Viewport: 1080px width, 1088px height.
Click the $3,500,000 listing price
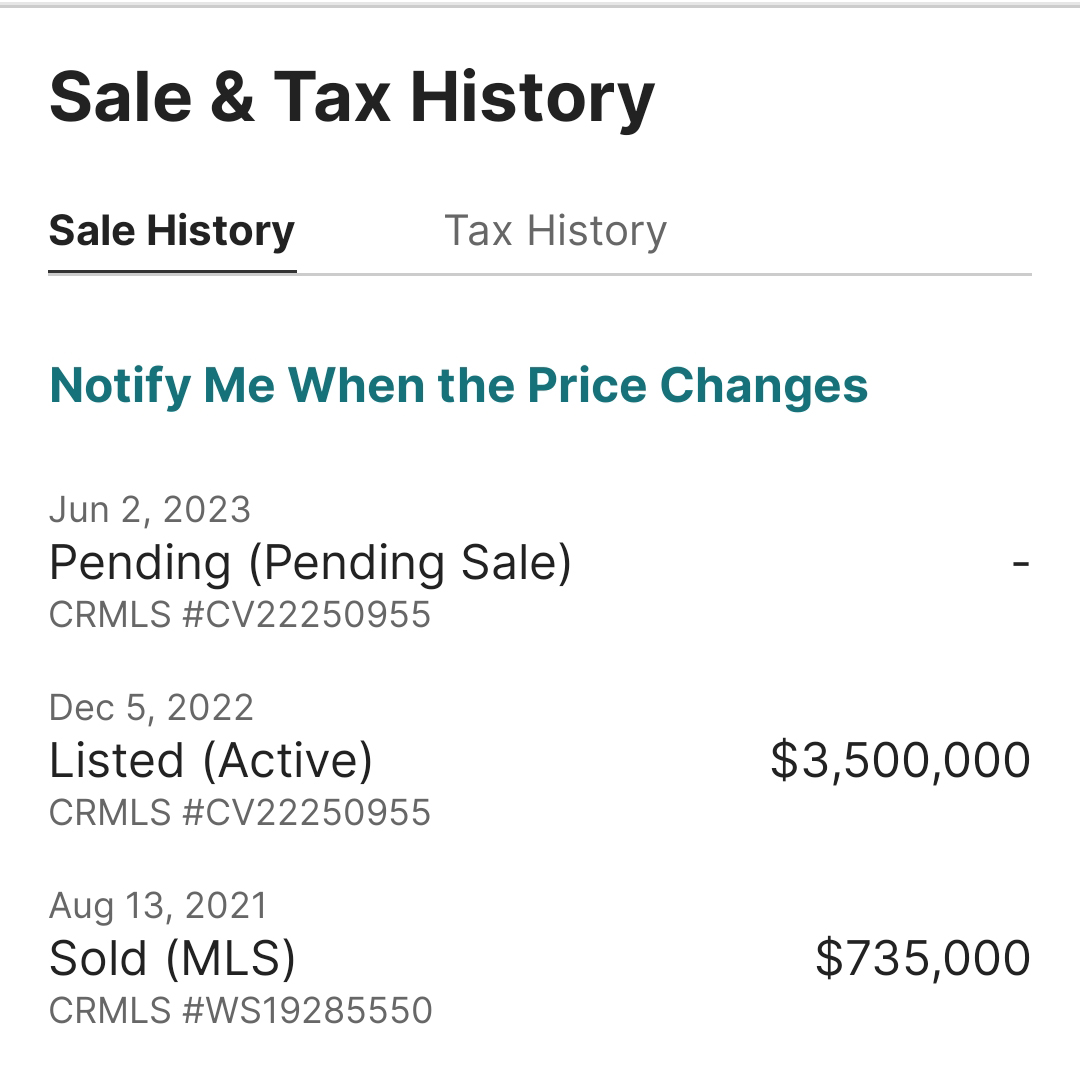click(900, 760)
